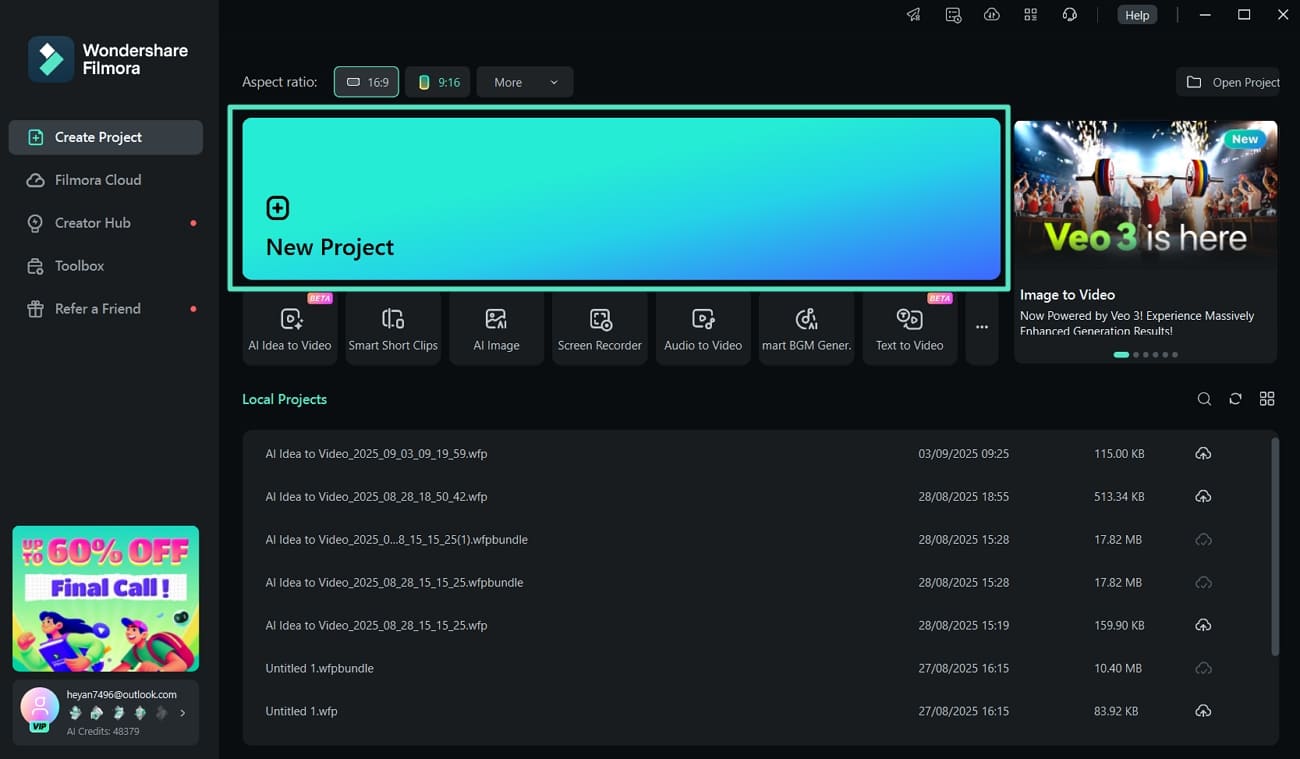Open account profile avatar
This screenshot has width=1300, height=759.
39,707
